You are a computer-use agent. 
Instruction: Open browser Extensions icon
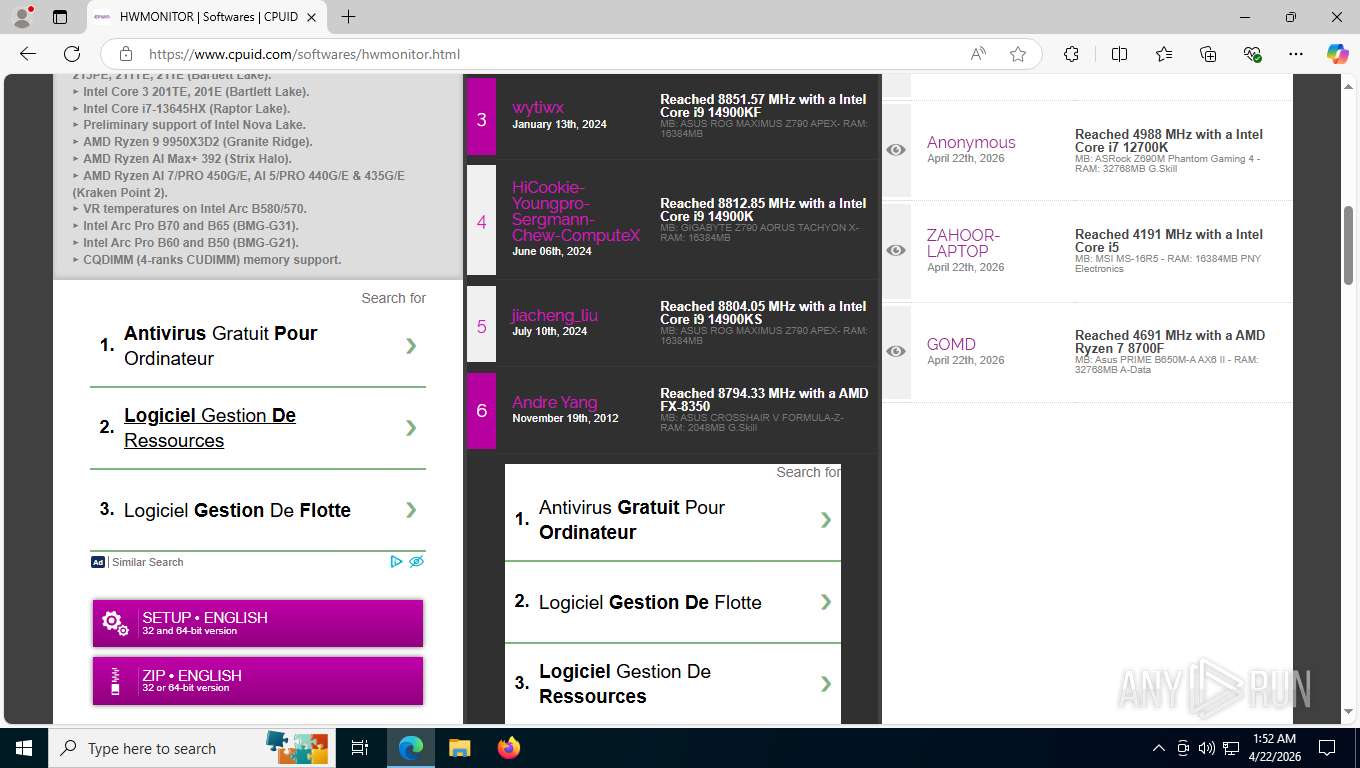[1072, 54]
